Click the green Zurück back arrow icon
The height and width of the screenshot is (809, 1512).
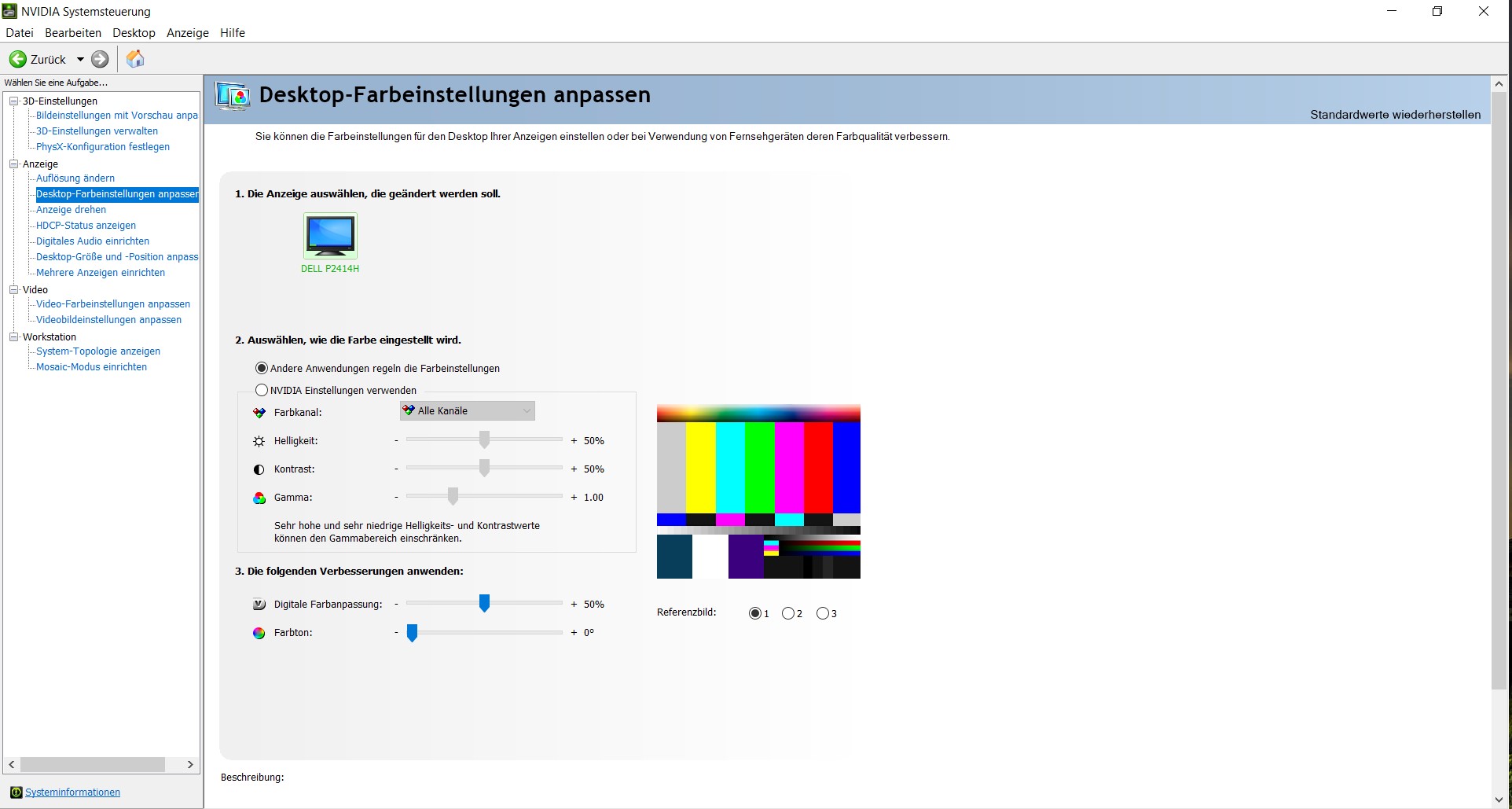17,59
